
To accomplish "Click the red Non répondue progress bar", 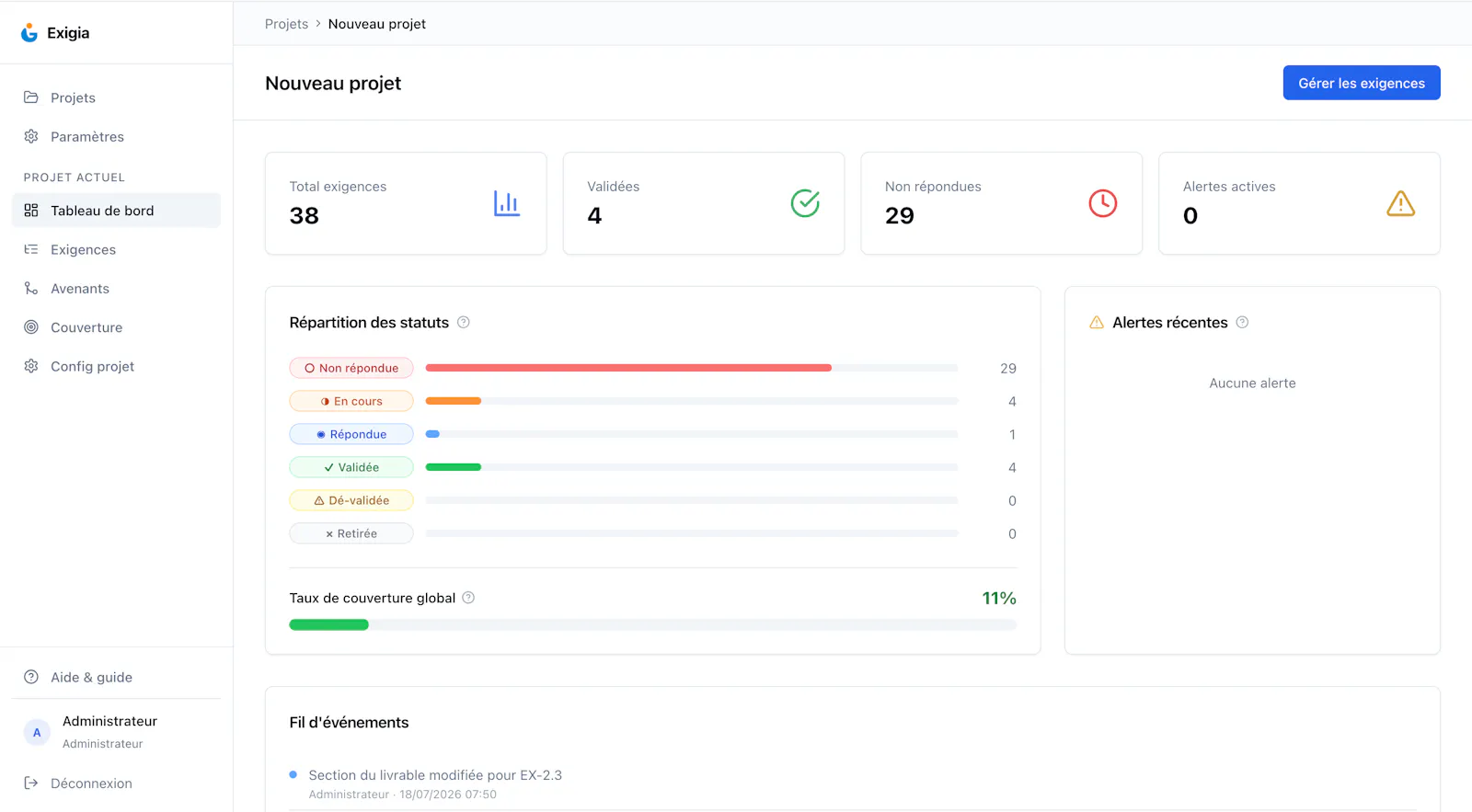I will click(628, 368).
